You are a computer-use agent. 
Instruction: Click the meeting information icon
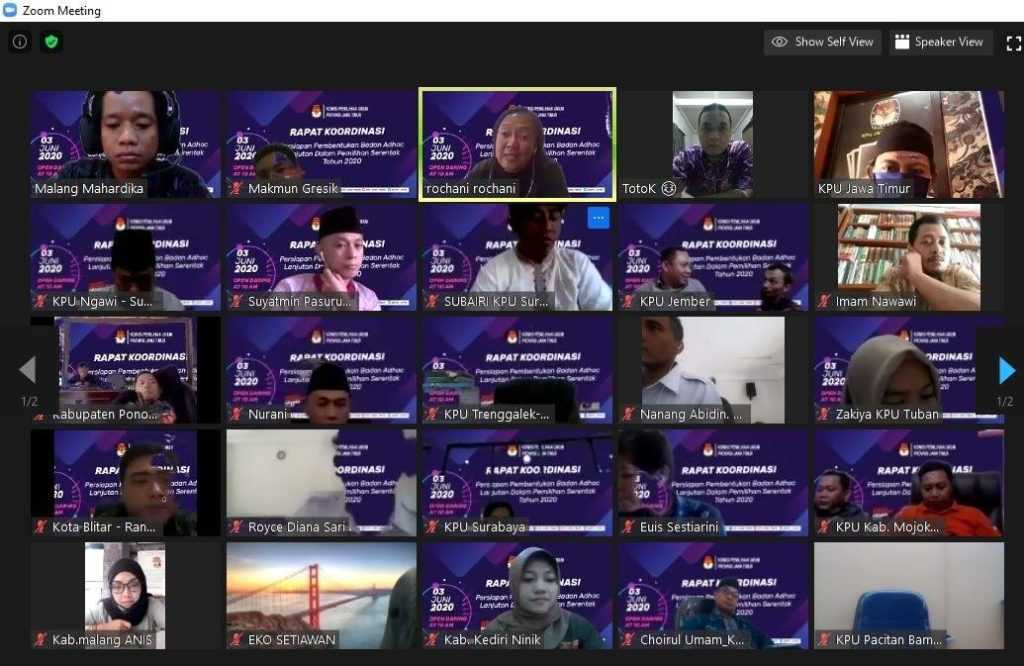coord(20,42)
